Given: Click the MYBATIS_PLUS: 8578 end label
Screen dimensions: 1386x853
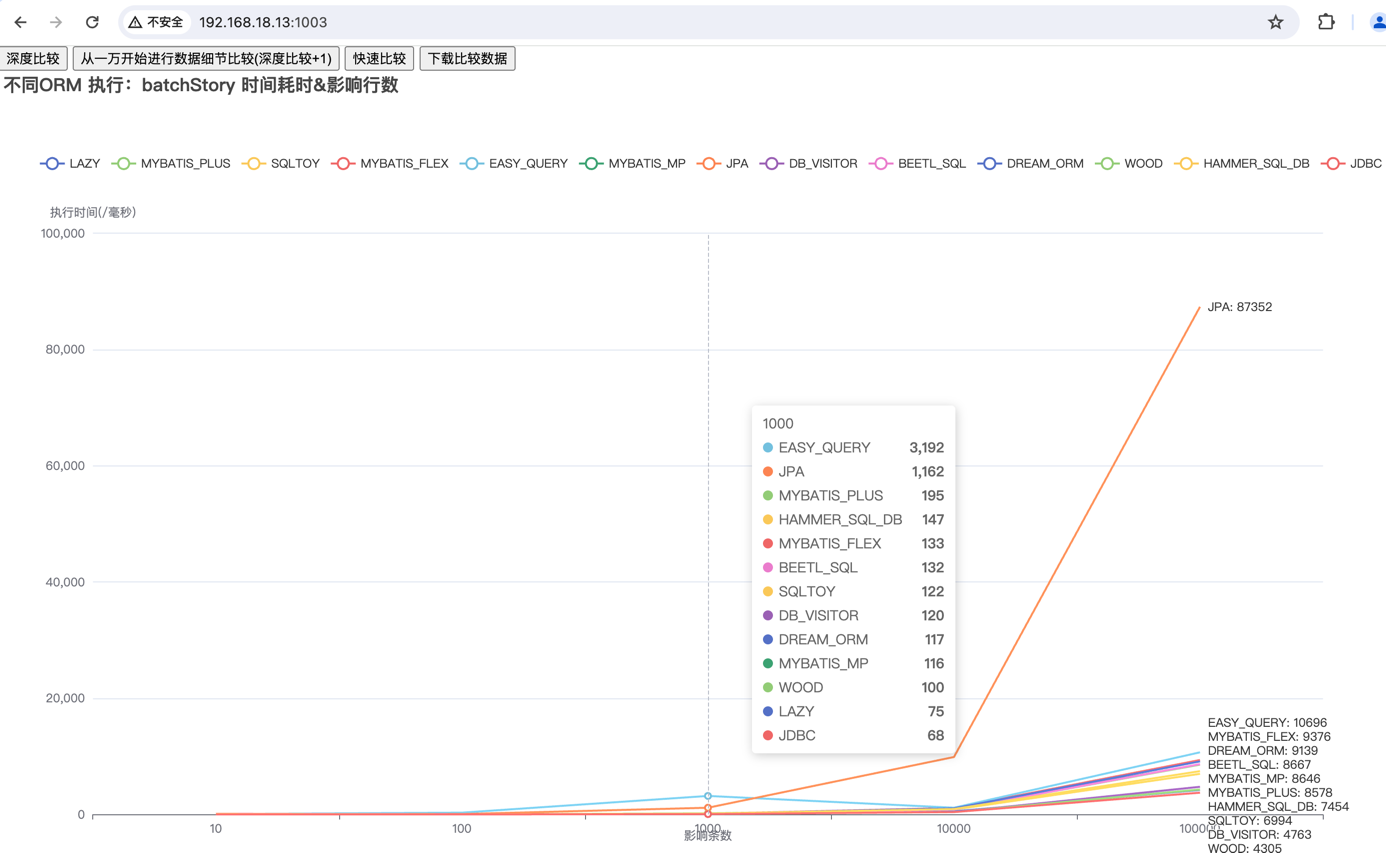Looking at the screenshot, I should [1269, 792].
